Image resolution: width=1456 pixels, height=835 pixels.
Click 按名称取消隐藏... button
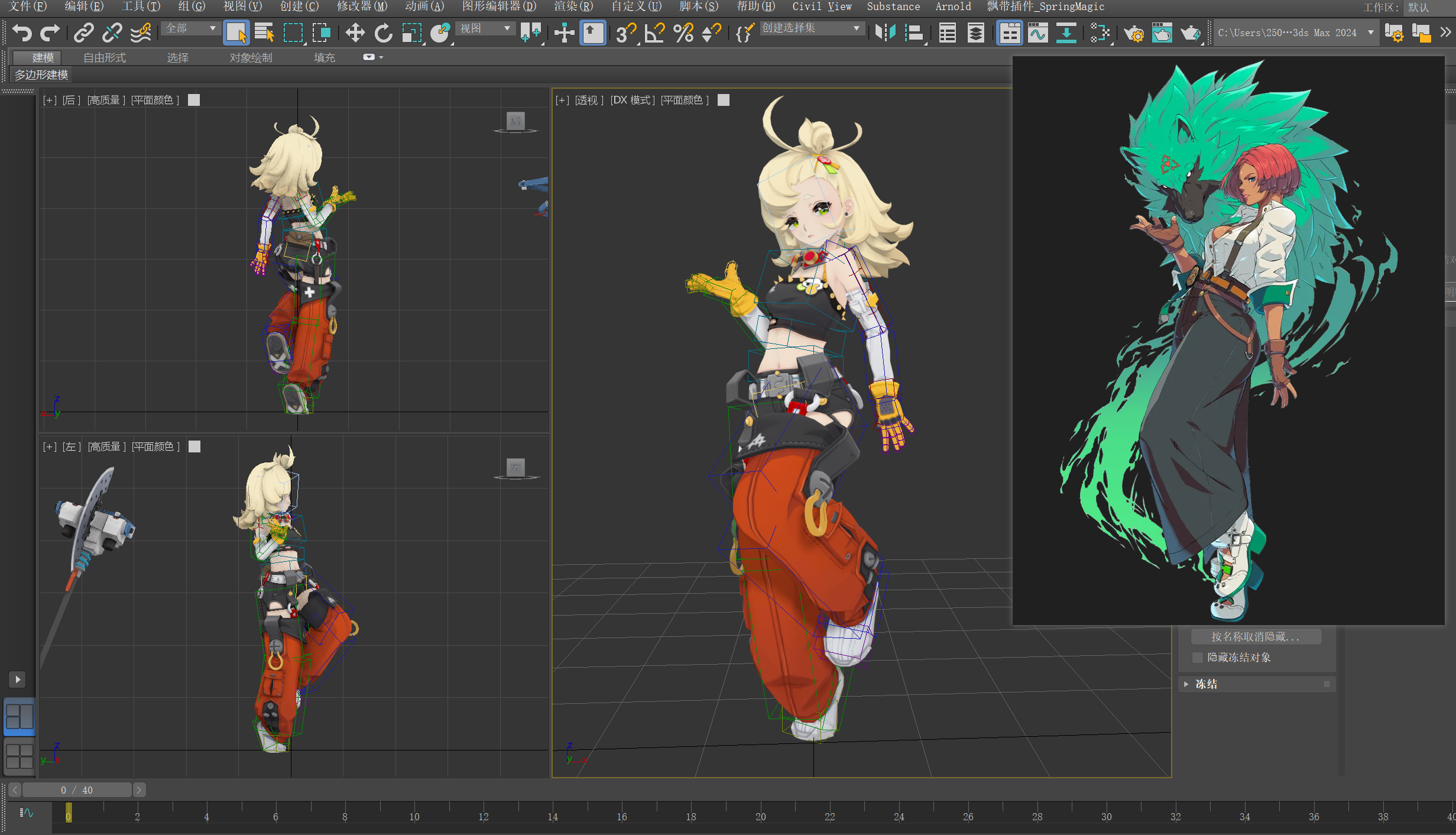coord(1256,637)
